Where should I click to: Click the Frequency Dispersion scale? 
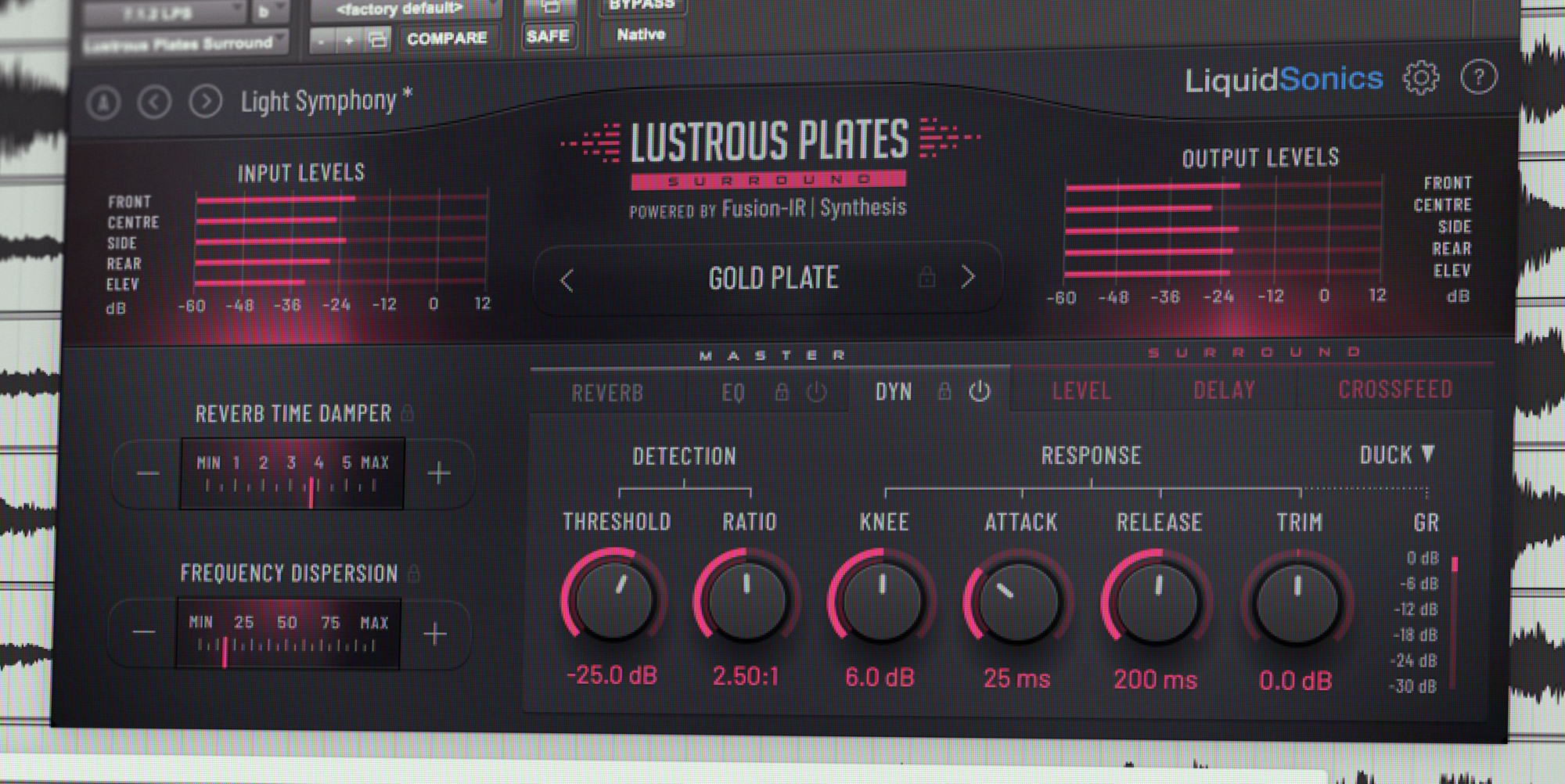pyautogui.click(x=288, y=635)
